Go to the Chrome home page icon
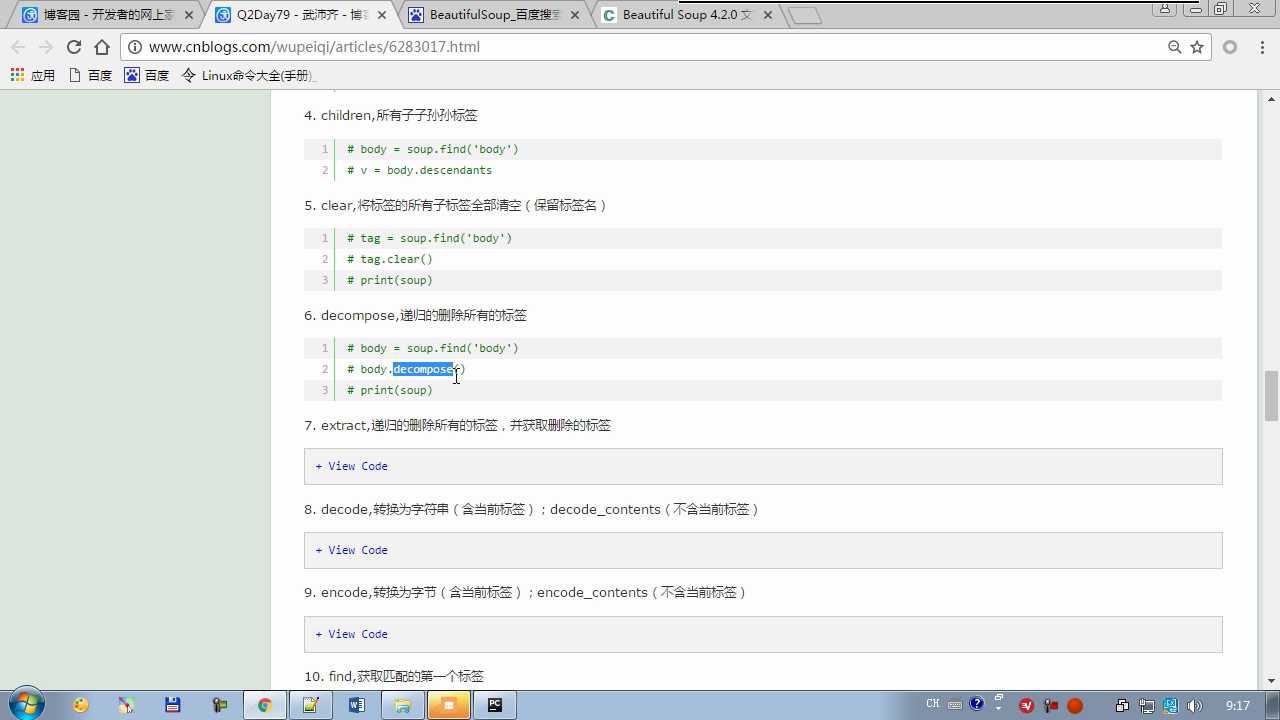Screen dimensions: 1280x720 click(x=102, y=47)
